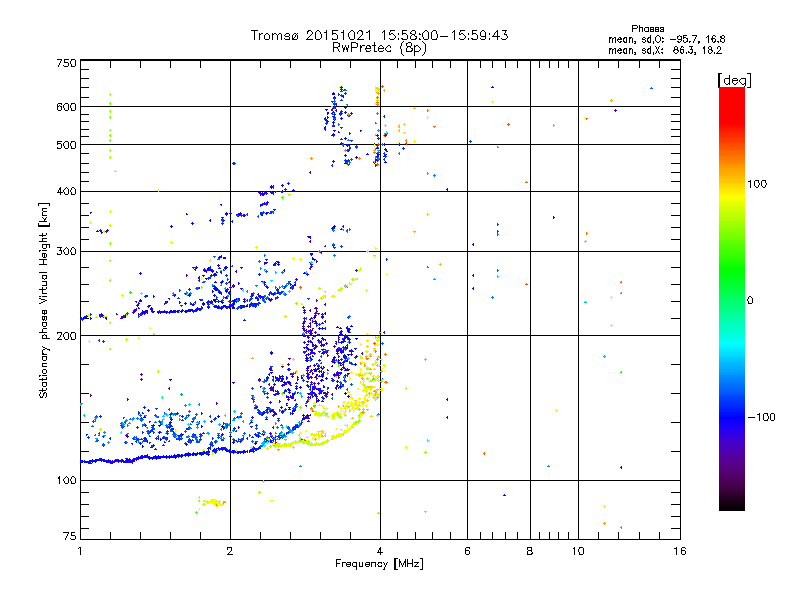This screenshot has width=800, height=600.
Task: Click the y-axis tick label '500'
Action: click(66, 145)
